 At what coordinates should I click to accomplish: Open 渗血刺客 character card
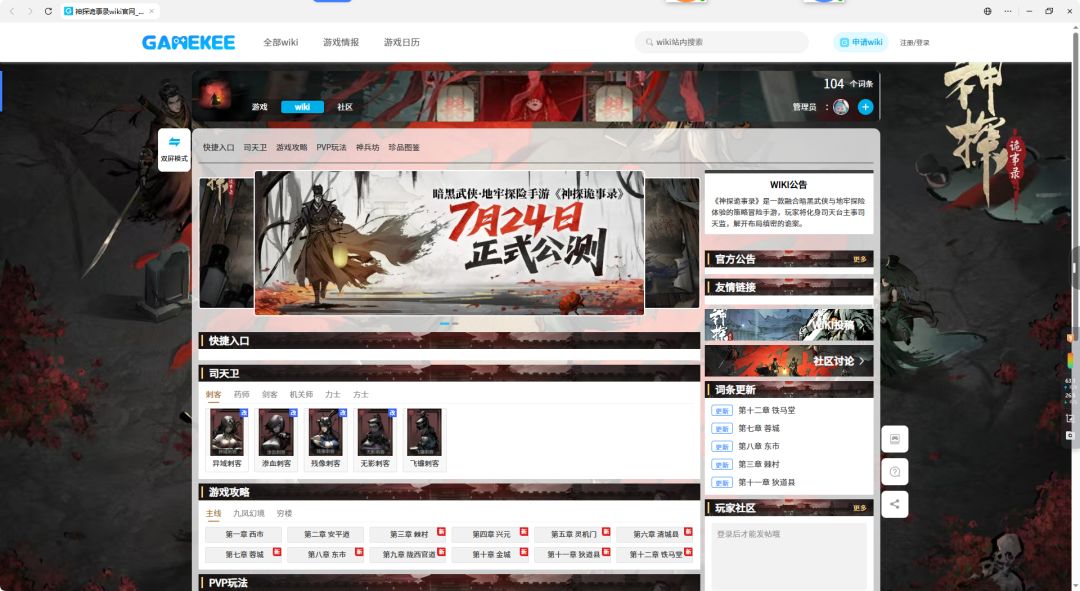(276, 439)
